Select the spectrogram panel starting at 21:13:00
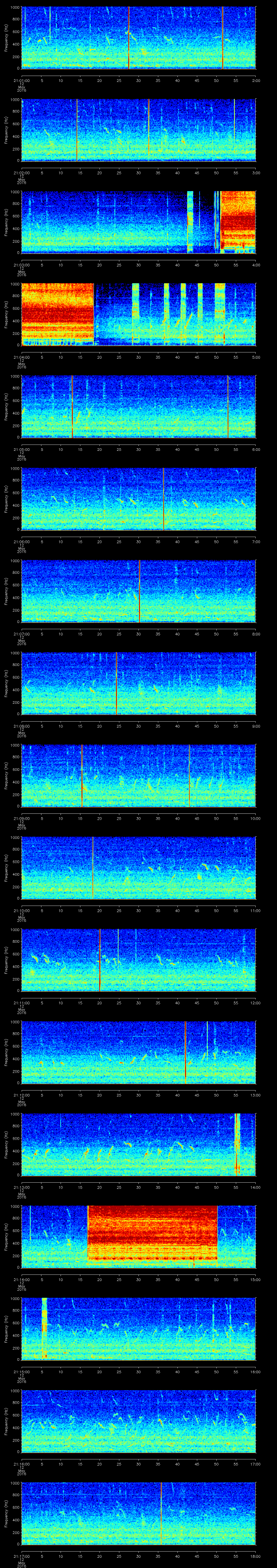This screenshot has height=1568, width=277. pyautogui.click(x=139, y=1145)
